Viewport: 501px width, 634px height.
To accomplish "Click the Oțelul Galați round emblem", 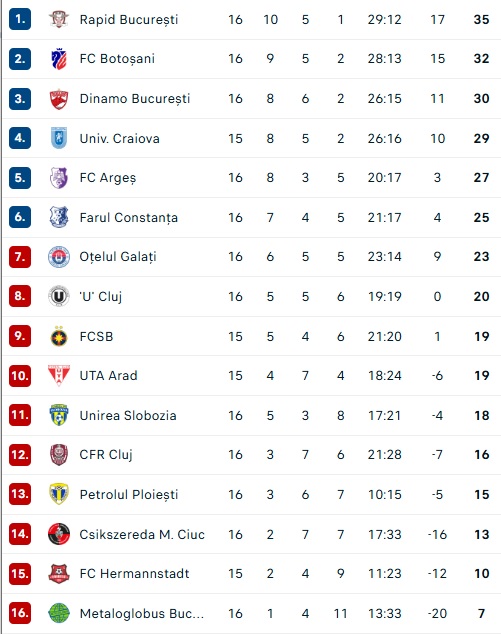I will [x=59, y=257].
